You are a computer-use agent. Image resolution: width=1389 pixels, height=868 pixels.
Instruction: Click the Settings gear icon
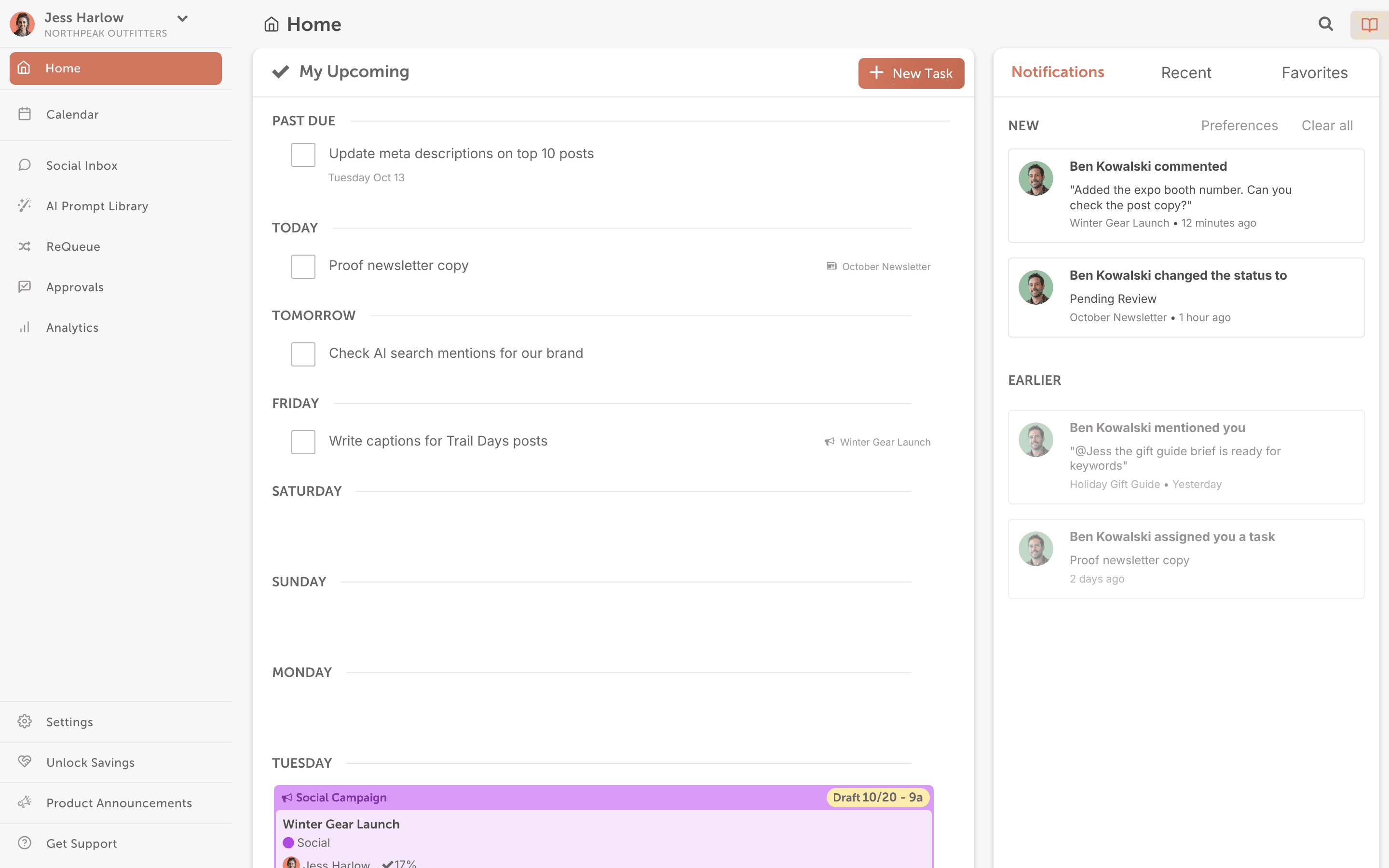coord(24,721)
